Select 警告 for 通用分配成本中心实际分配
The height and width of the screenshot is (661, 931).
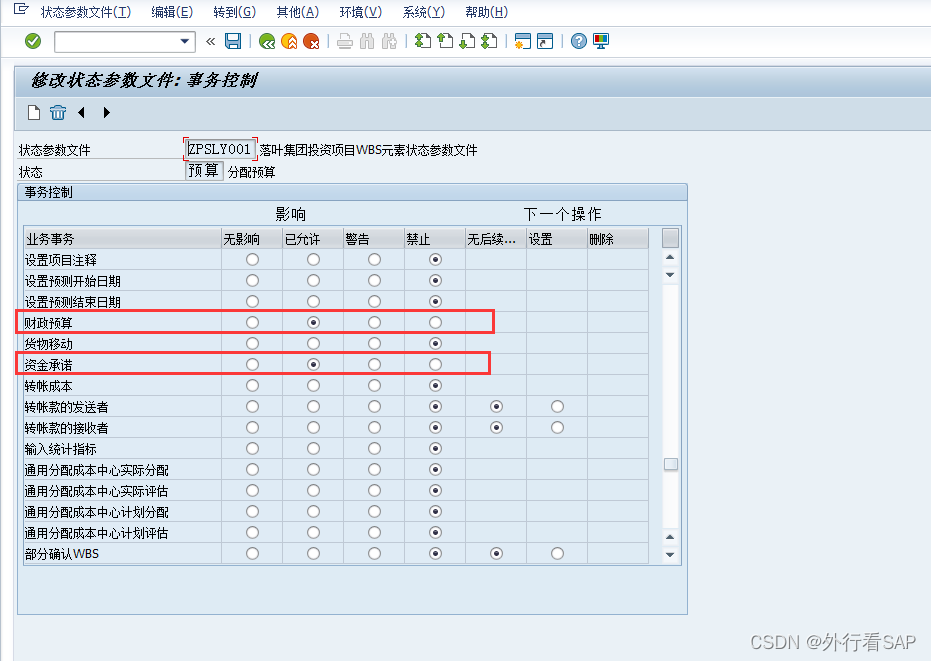tap(374, 469)
